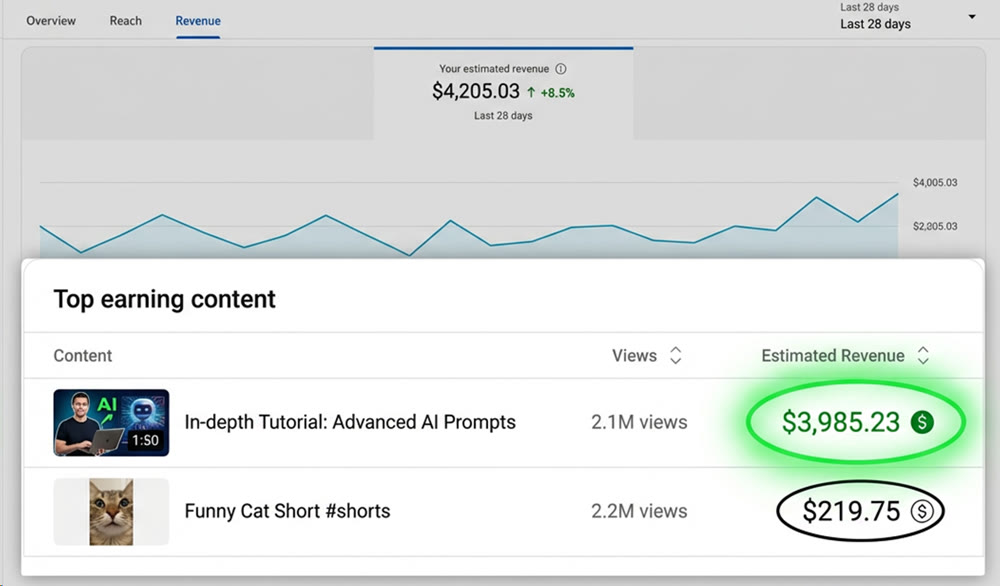Open "Funny Cat Short #shorts" video
1000x586 pixels.
286,511
